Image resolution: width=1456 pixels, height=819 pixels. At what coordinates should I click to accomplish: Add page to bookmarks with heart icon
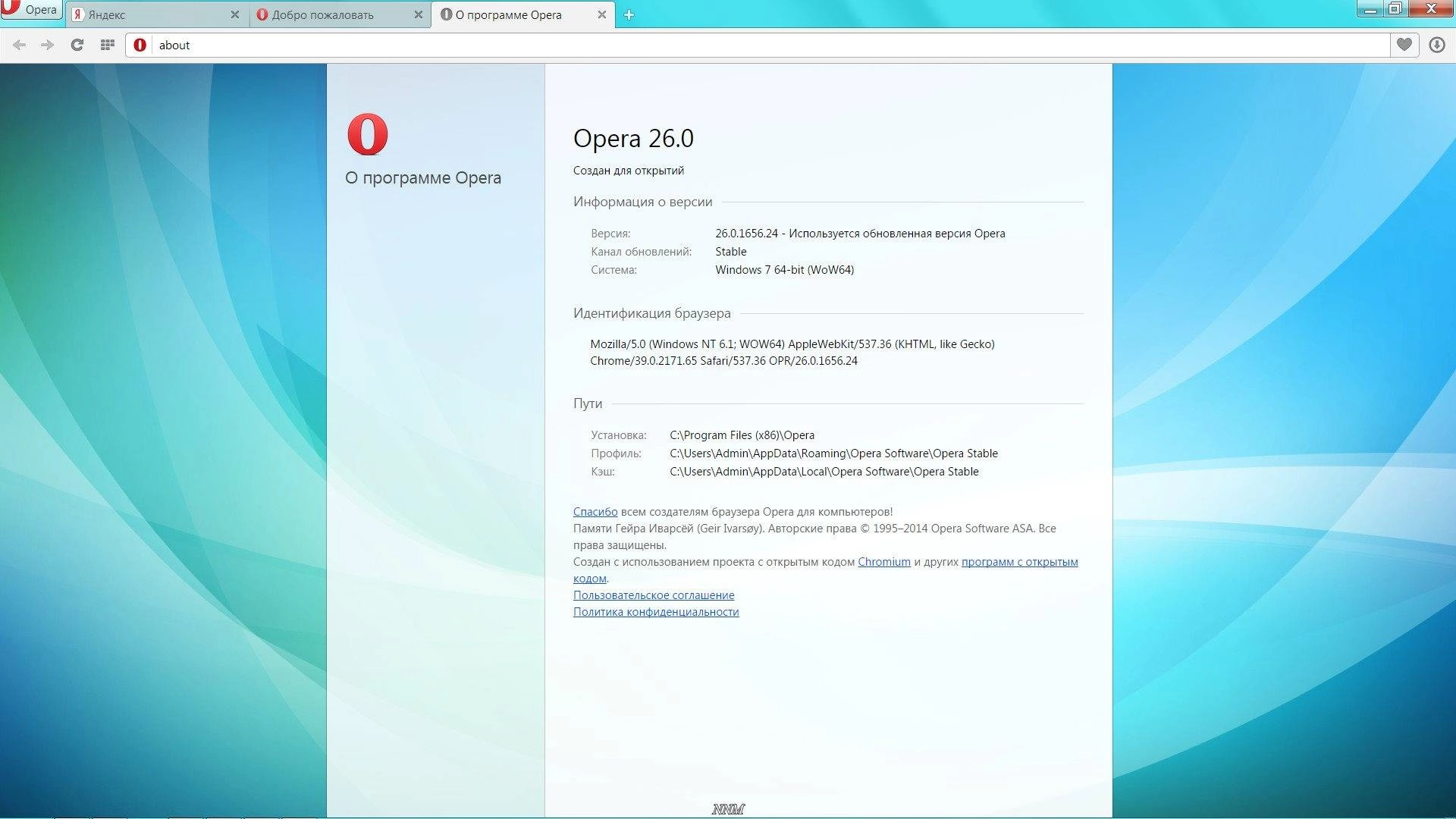pyautogui.click(x=1404, y=45)
